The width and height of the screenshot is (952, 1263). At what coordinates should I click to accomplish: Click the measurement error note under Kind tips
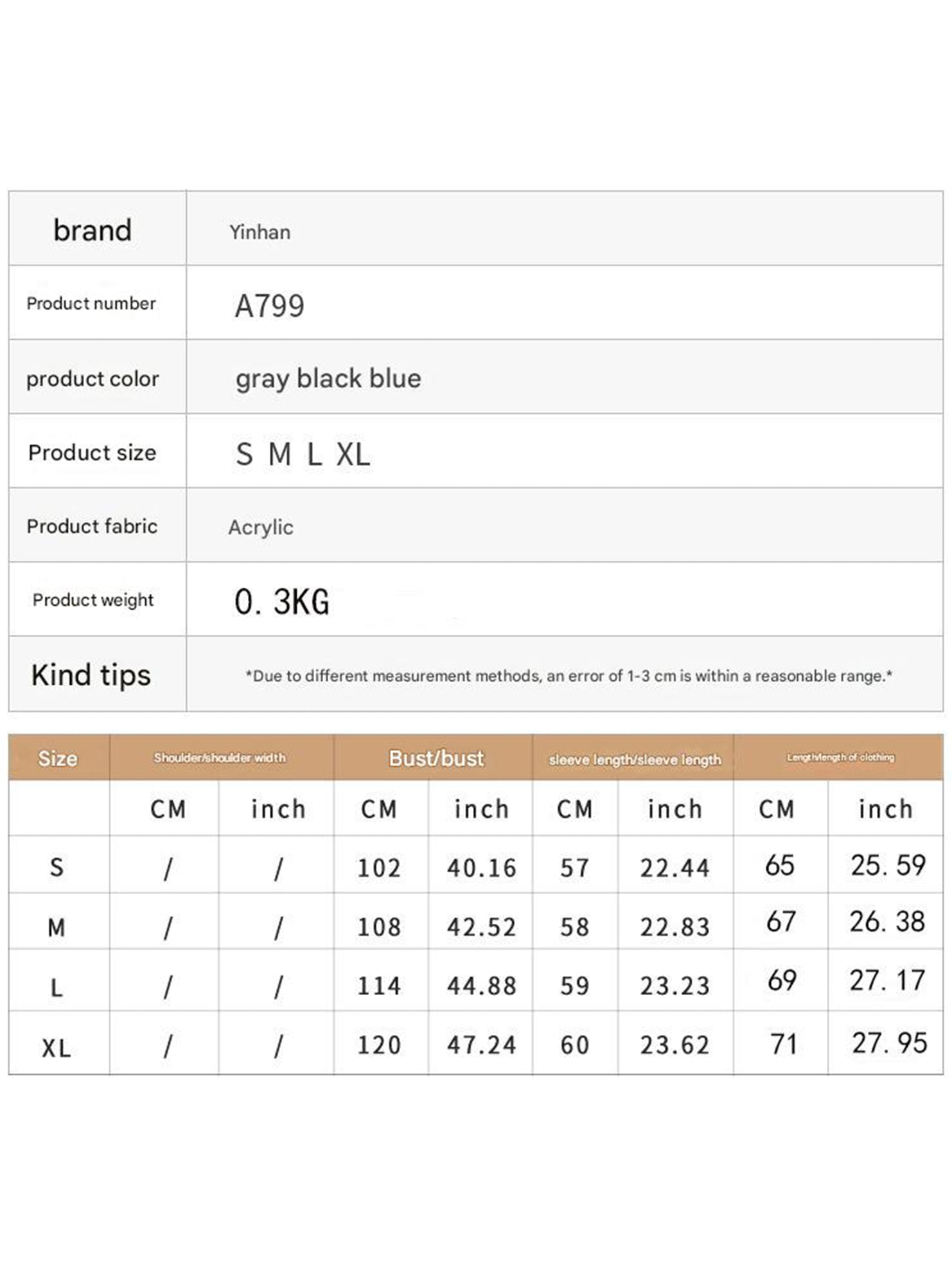(569, 676)
